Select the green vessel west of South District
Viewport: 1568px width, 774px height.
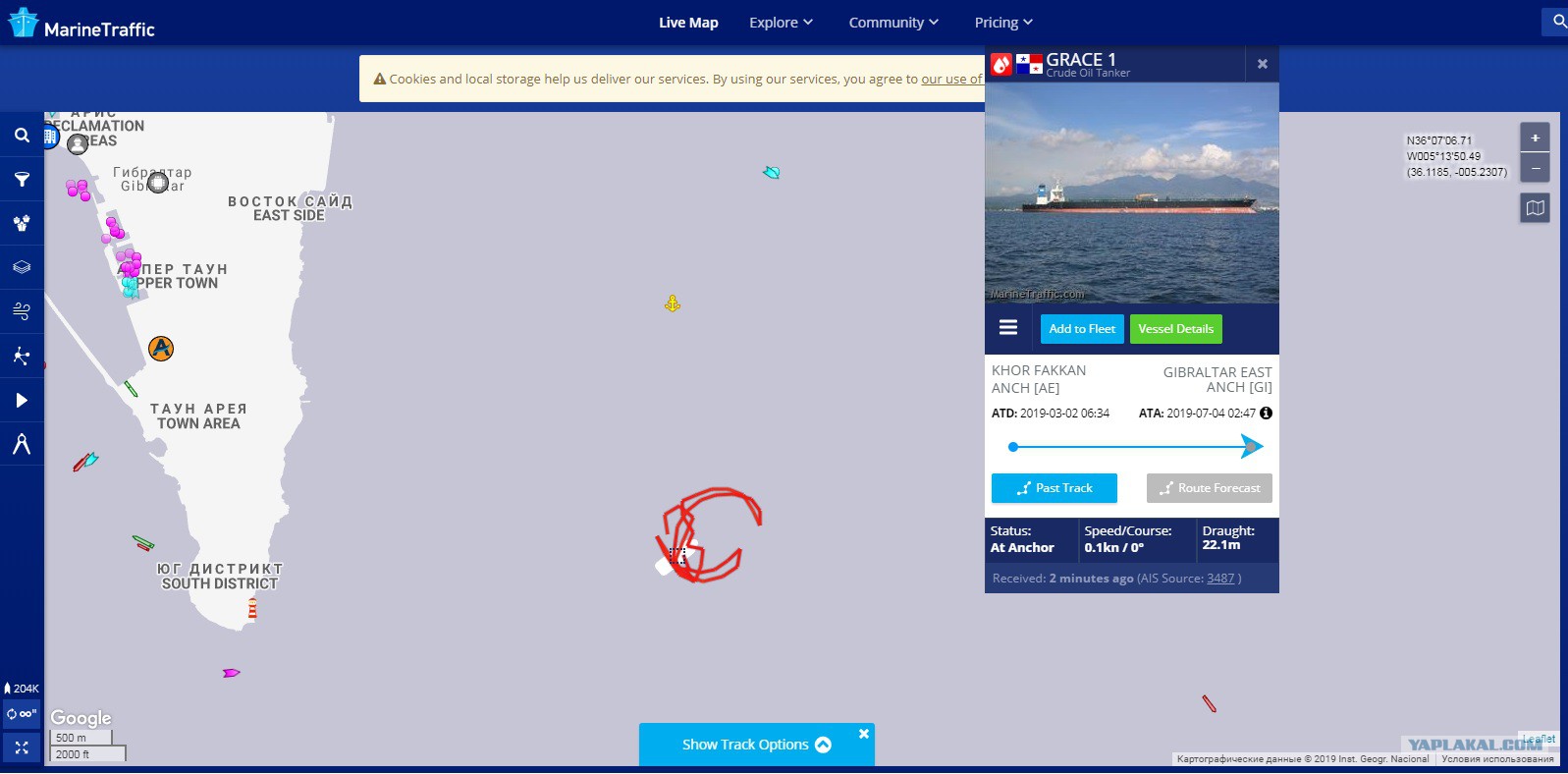click(143, 542)
